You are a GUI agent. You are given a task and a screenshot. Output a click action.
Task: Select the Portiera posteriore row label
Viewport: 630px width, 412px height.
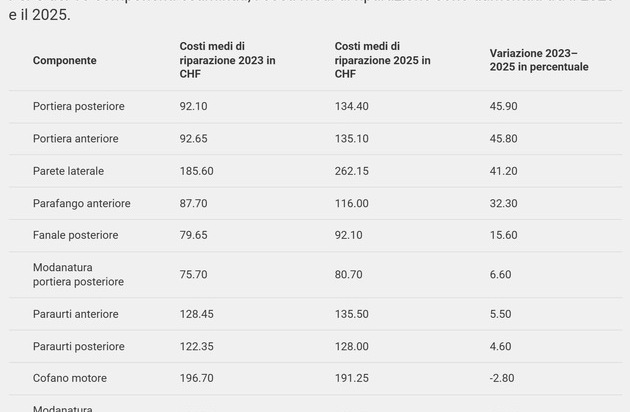point(79,106)
